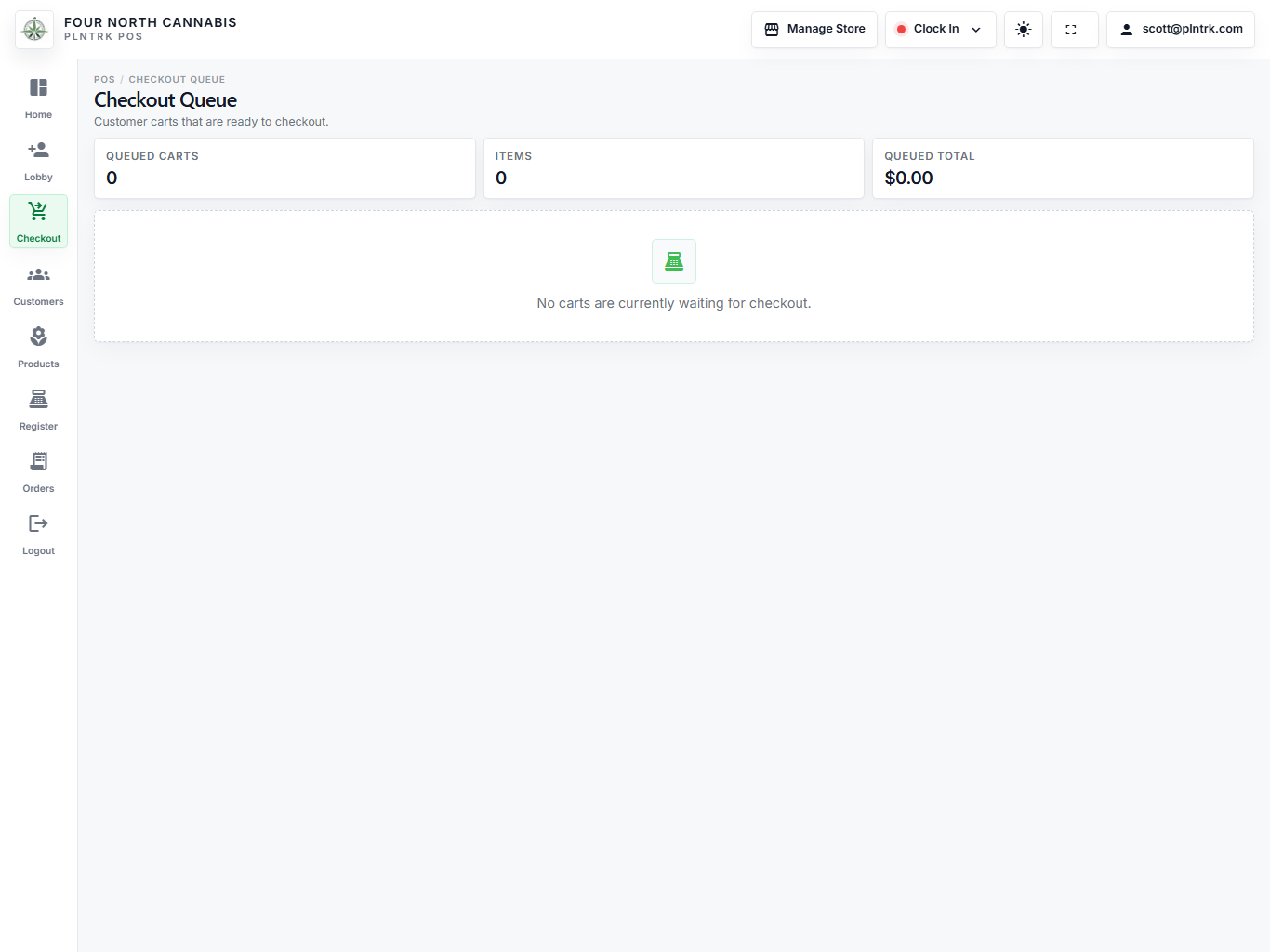Click the Queued Carts stat card
Screen dimensions: 1270x952
(x=284, y=168)
